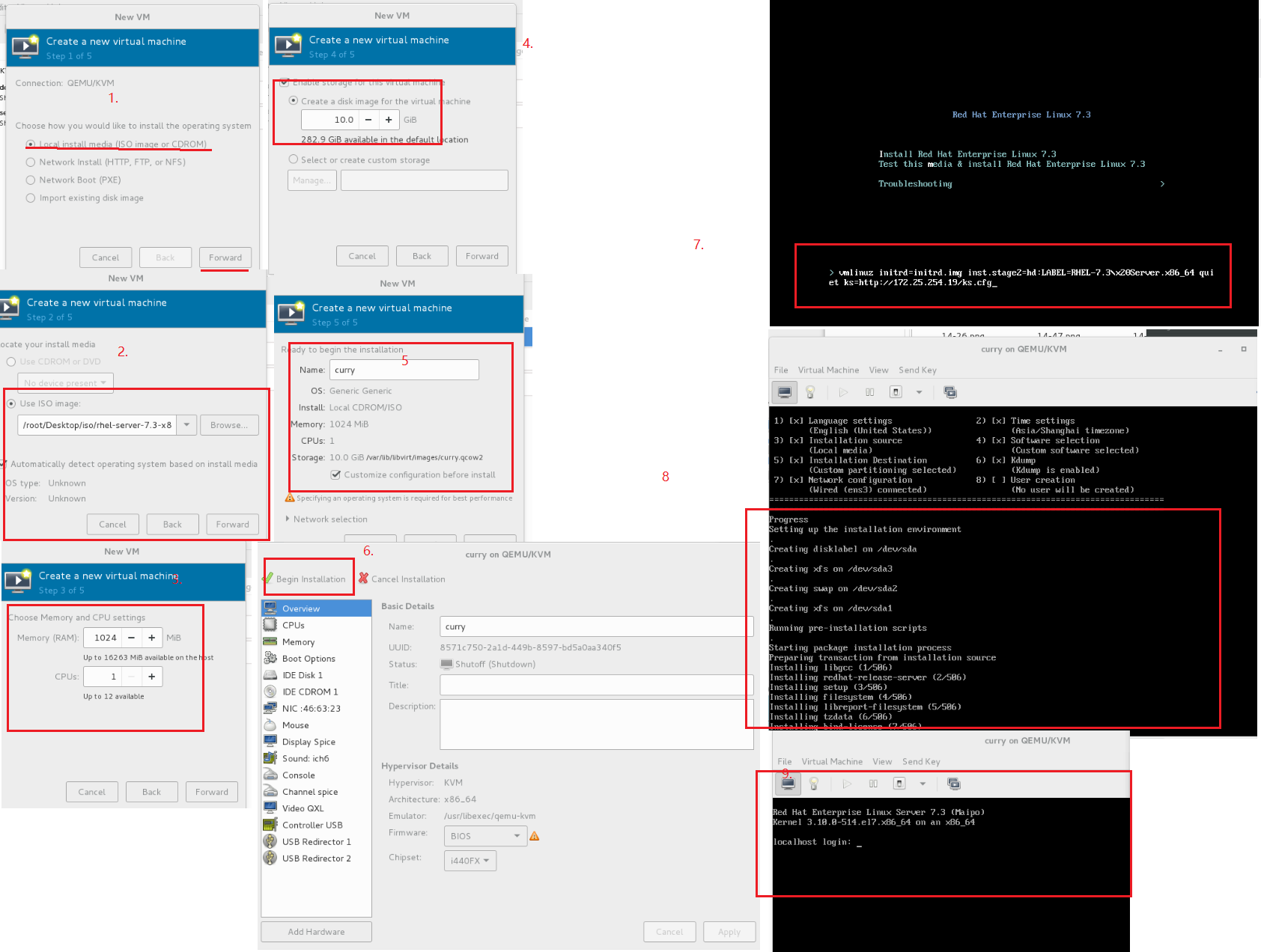Select the Console device entry

tap(317, 775)
